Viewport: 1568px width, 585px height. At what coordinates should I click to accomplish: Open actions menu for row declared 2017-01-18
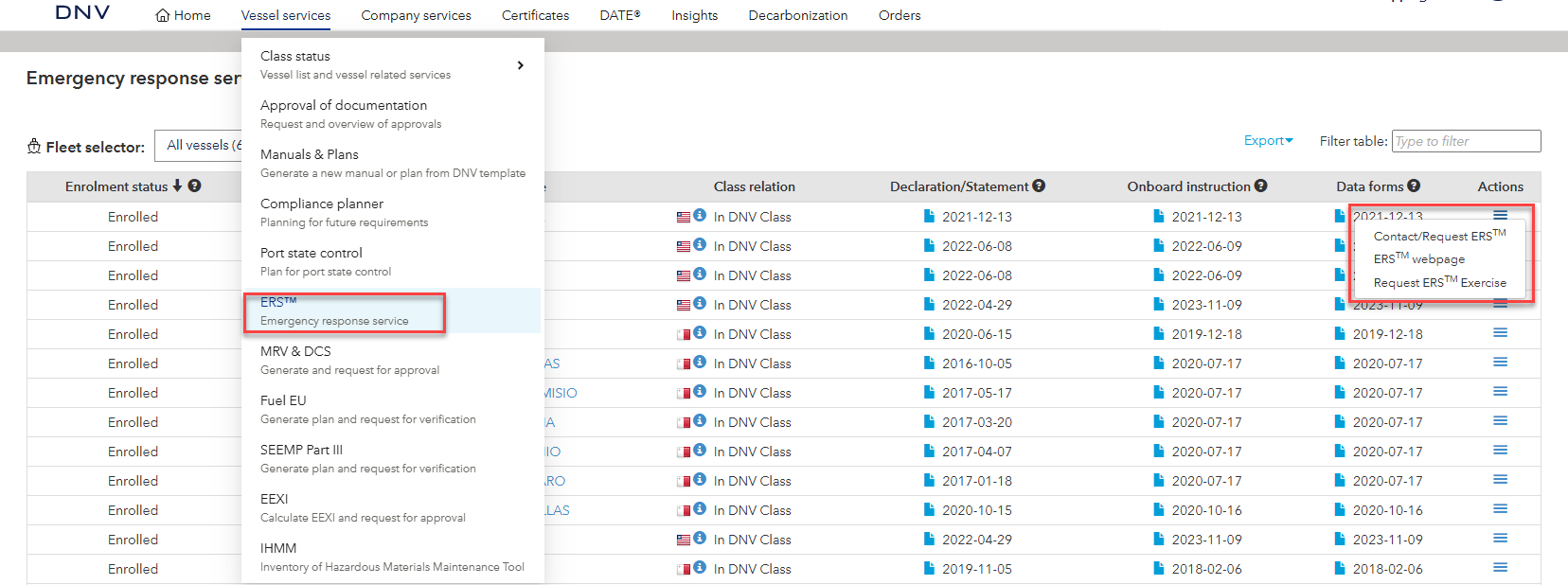coord(1501,479)
